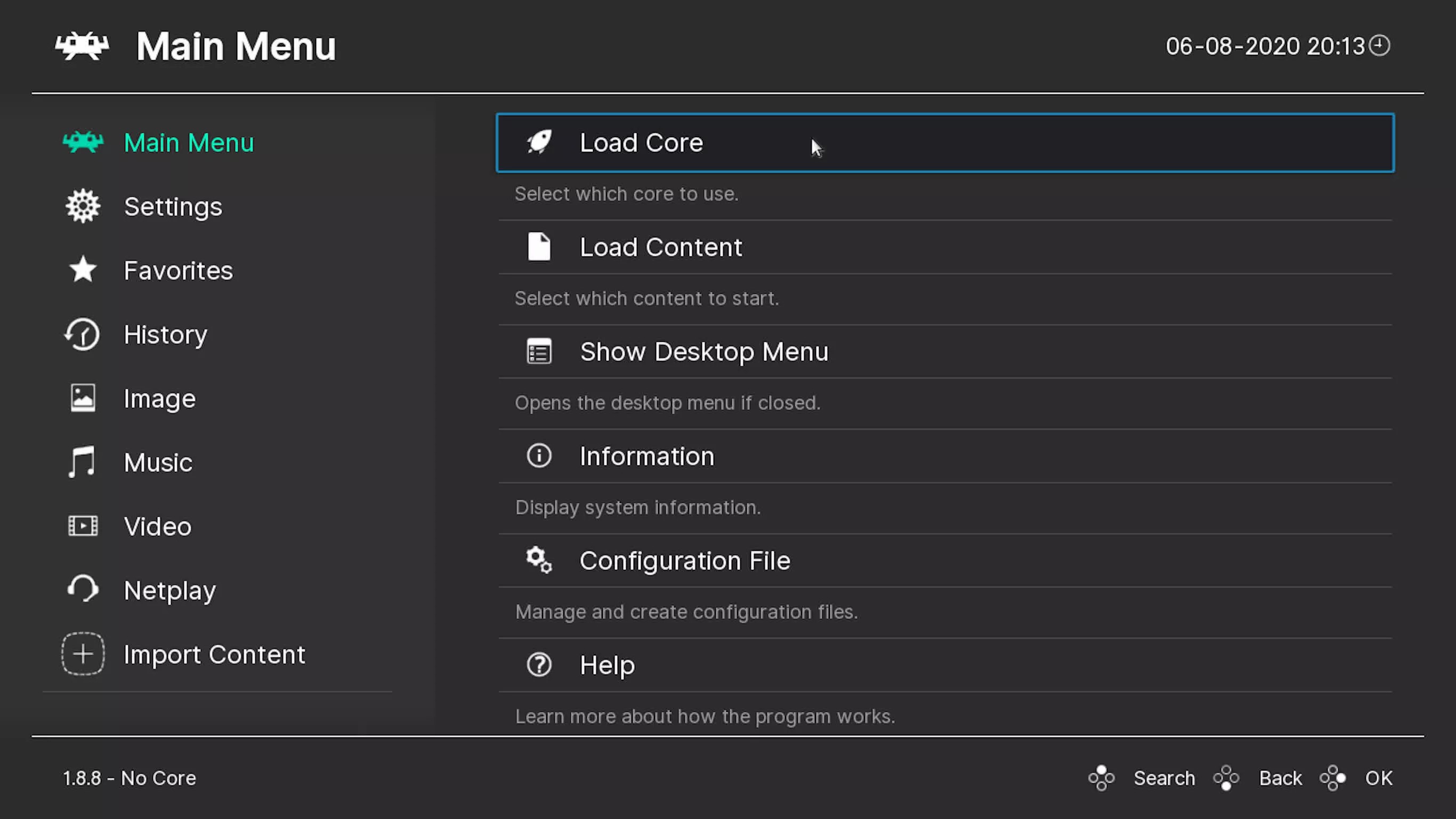Screen dimensions: 1456x819
Task: Select the Image gallery icon
Action: click(x=82, y=398)
